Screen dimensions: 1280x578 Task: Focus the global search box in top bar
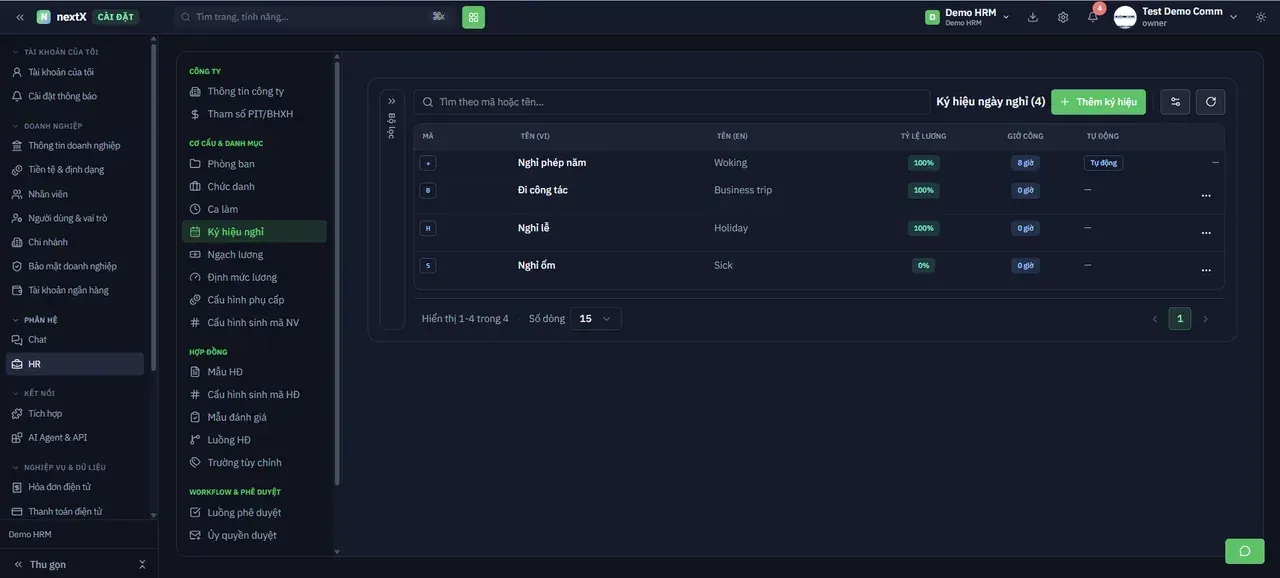[x=314, y=17]
